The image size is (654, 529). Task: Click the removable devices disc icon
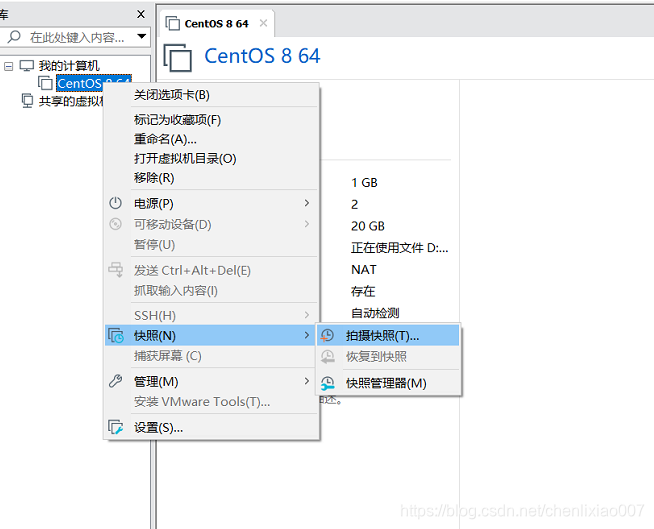(x=115, y=224)
